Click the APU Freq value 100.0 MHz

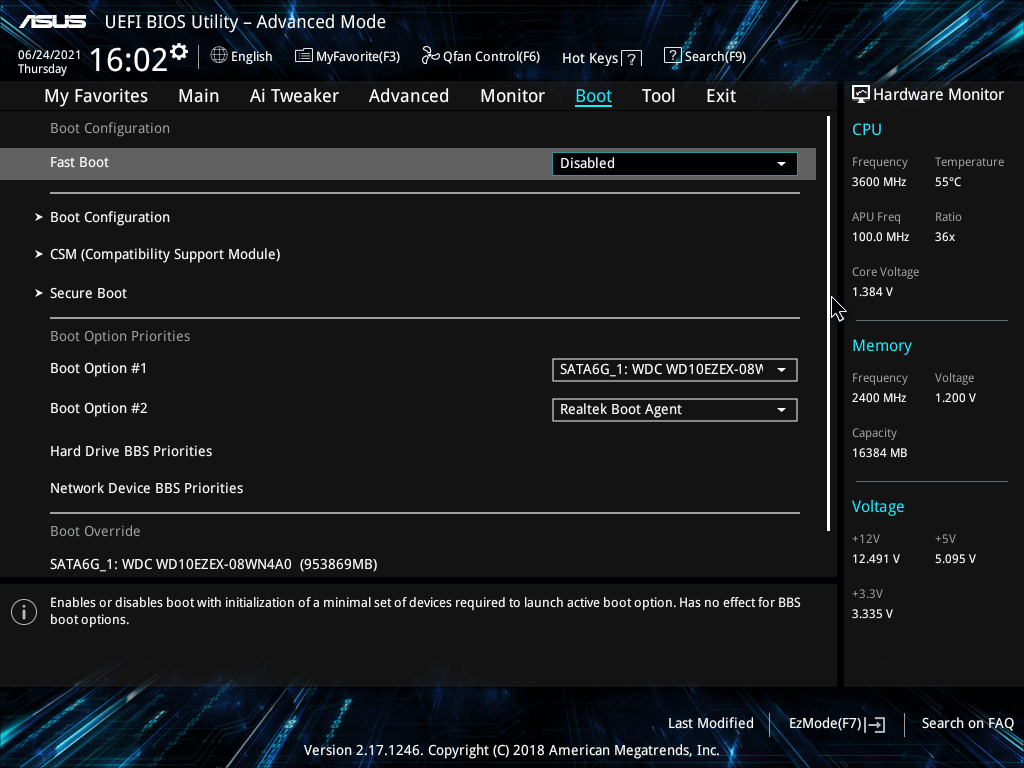(880, 237)
